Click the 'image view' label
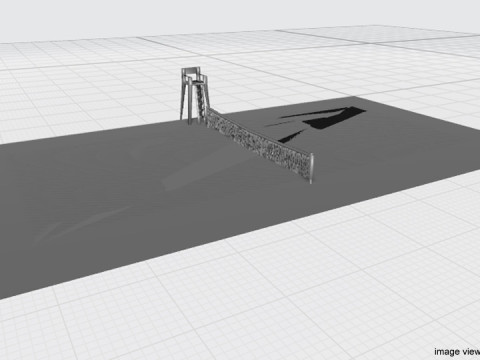This screenshot has height=360, width=480. pyautogui.click(x=457, y=351)
